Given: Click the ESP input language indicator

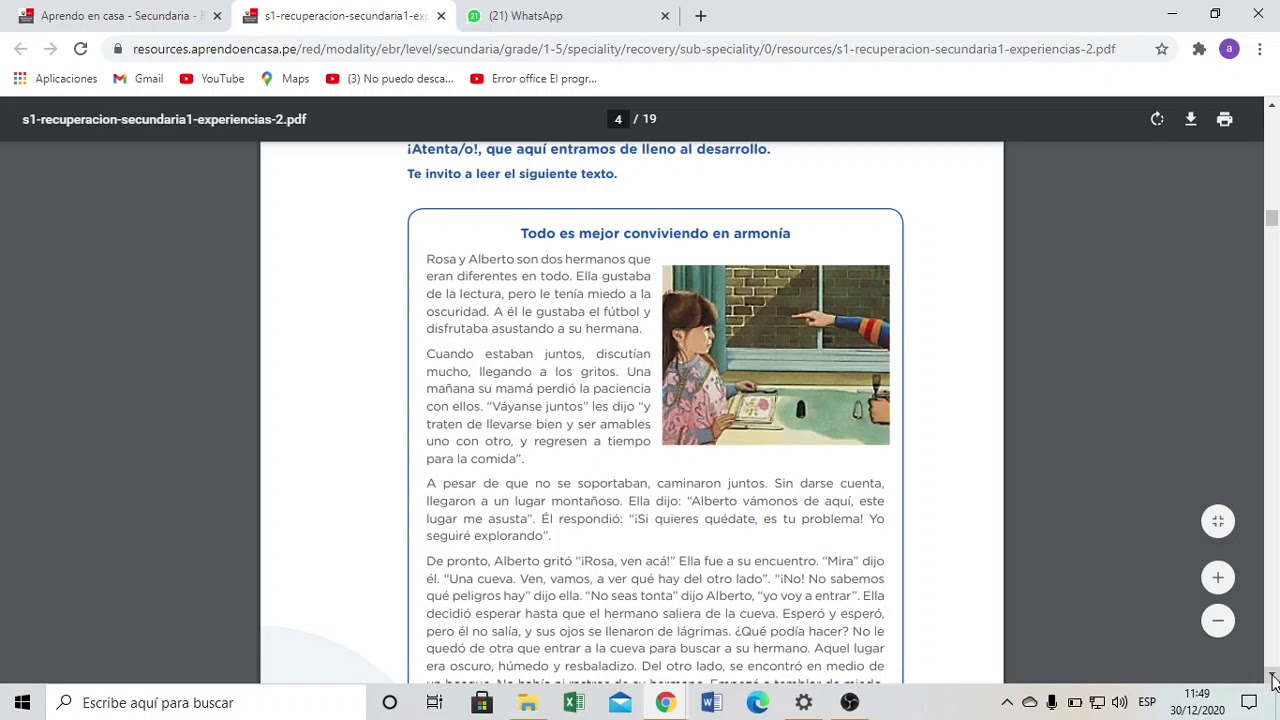Looking at the screenshot, I should pos(1147,703).
